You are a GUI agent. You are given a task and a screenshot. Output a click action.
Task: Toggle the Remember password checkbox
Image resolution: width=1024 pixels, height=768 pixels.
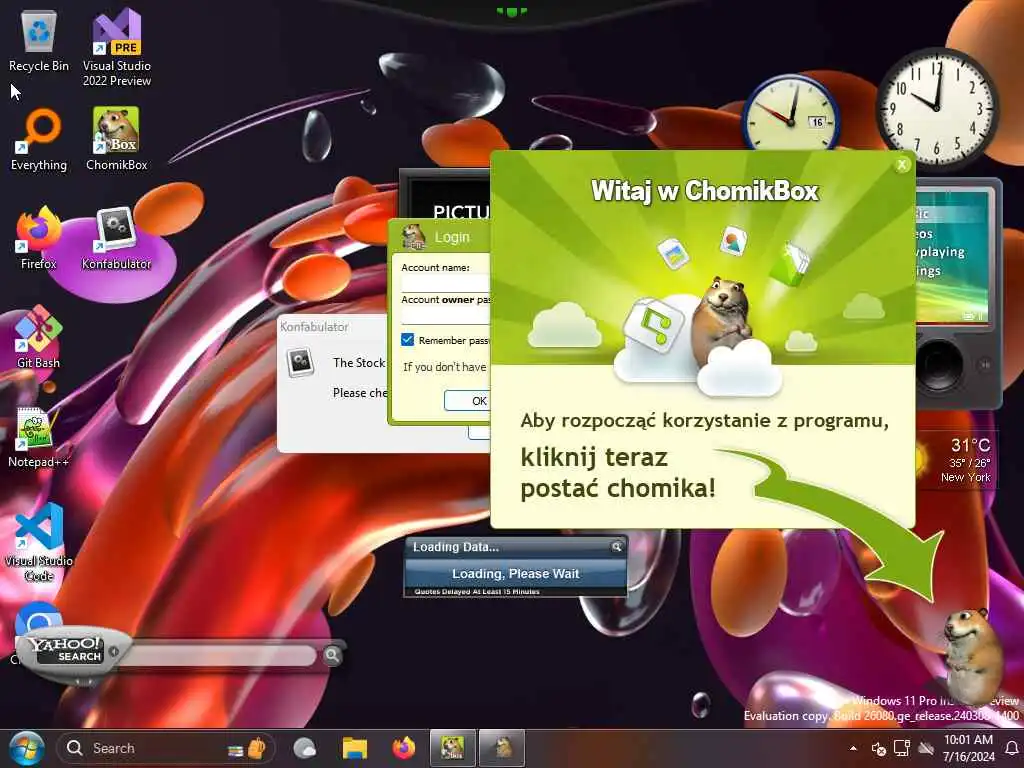(x=408, y=340)
